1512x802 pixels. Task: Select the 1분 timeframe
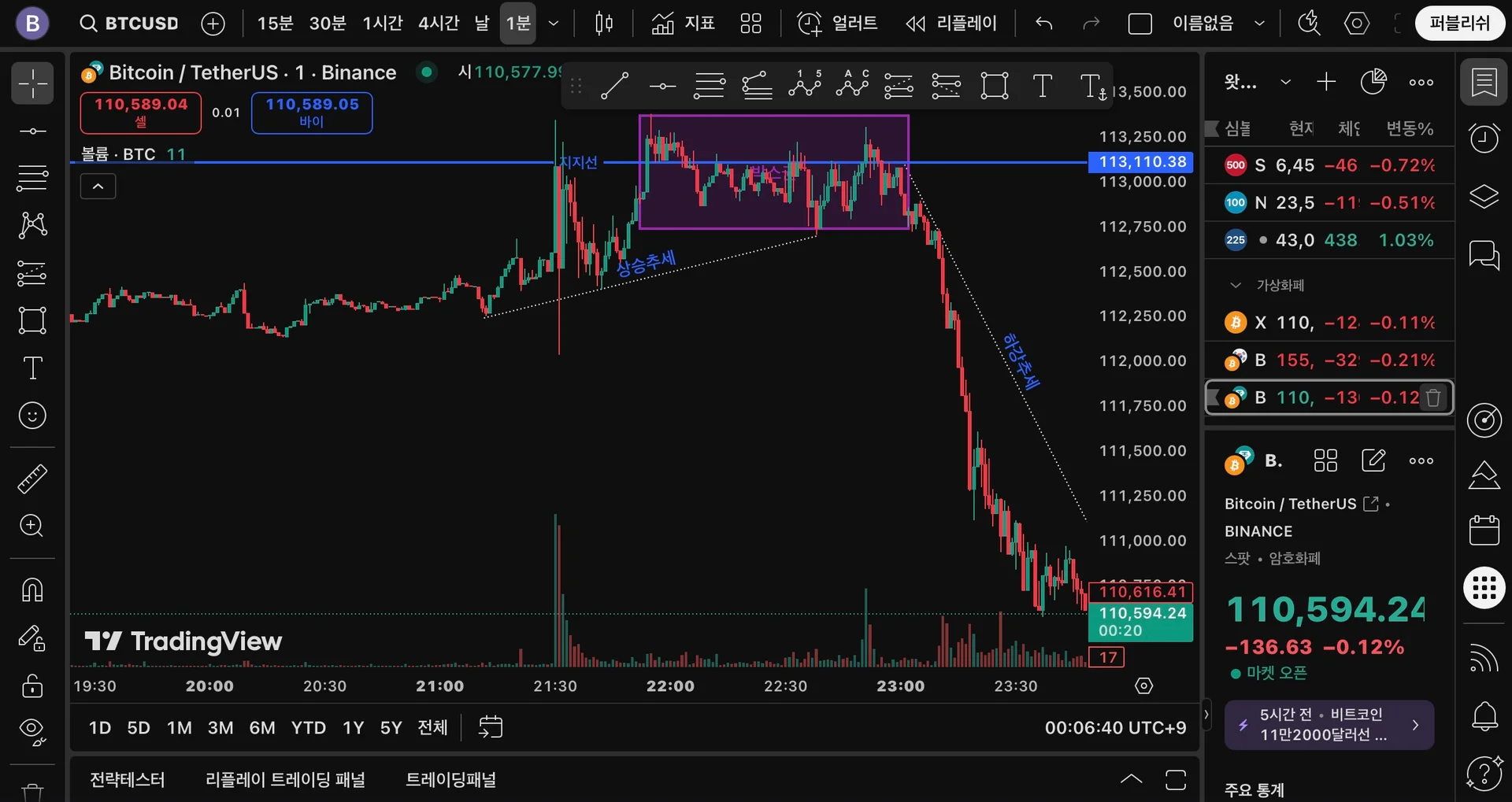(x=518, y=24)
